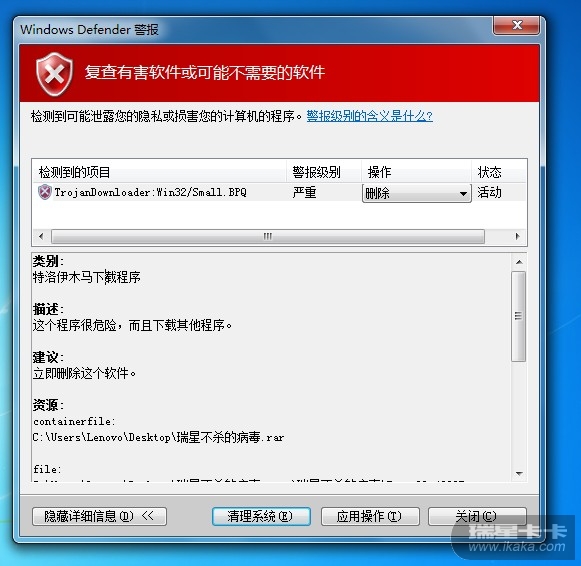This screenshot has height=566, width=581.
Task: Select the TrojanDownloader:Win32/Small.BPQ row
Action: pyautogui.click(x=279, y=192)
